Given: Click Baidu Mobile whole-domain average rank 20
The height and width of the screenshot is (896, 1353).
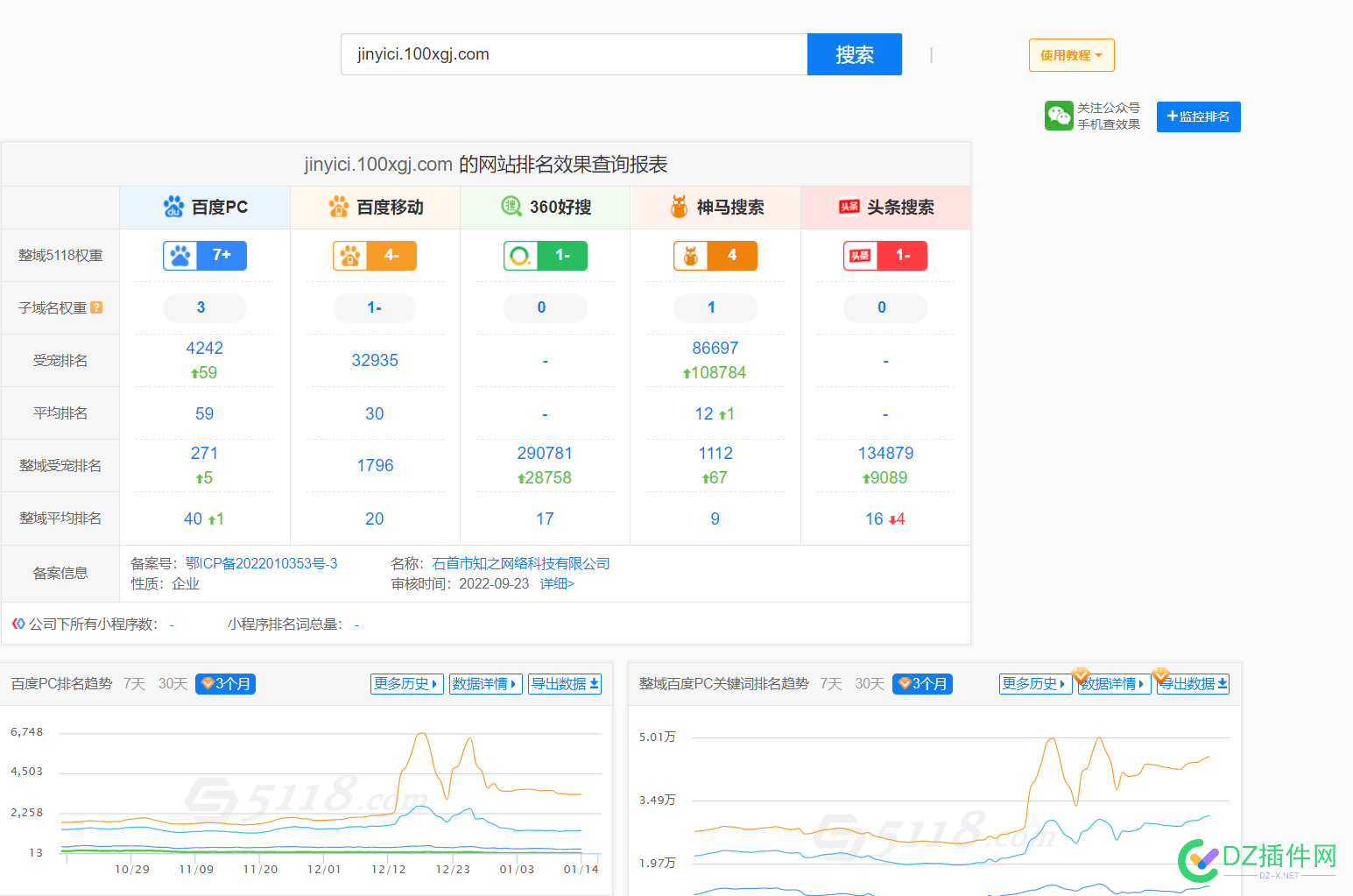Looking at the screenshot, I should pyautogui.click(x=375, y=519).
